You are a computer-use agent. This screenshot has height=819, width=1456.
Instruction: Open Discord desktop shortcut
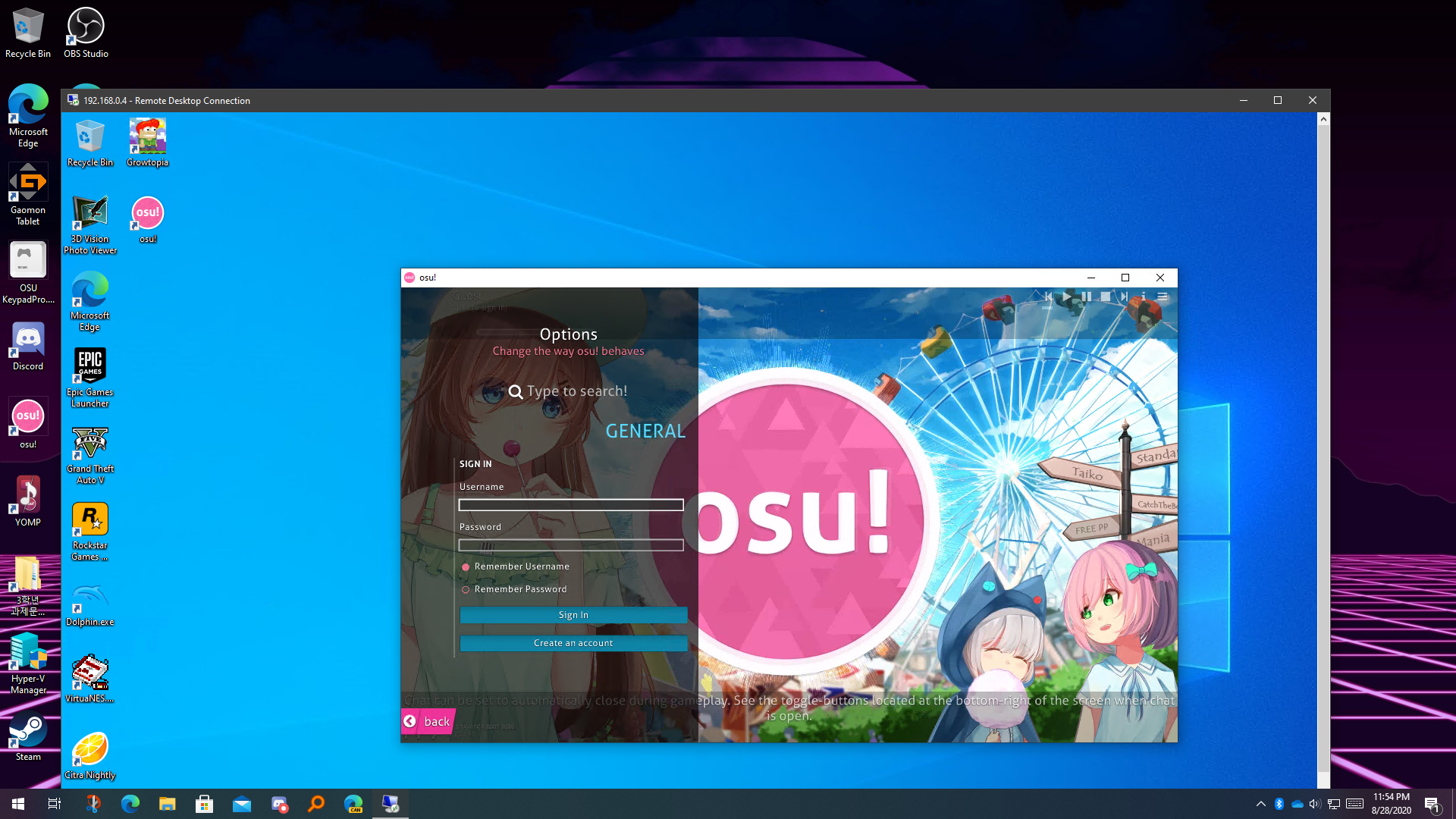[28, 347]
